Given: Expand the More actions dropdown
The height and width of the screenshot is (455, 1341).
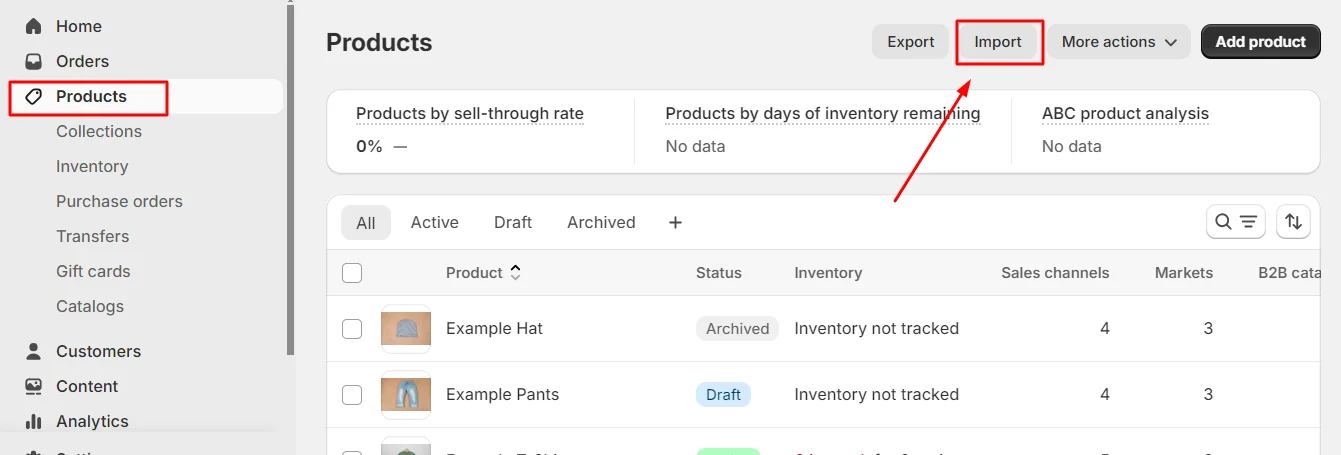Looking at the screenshot, I should pos(1118,42).
